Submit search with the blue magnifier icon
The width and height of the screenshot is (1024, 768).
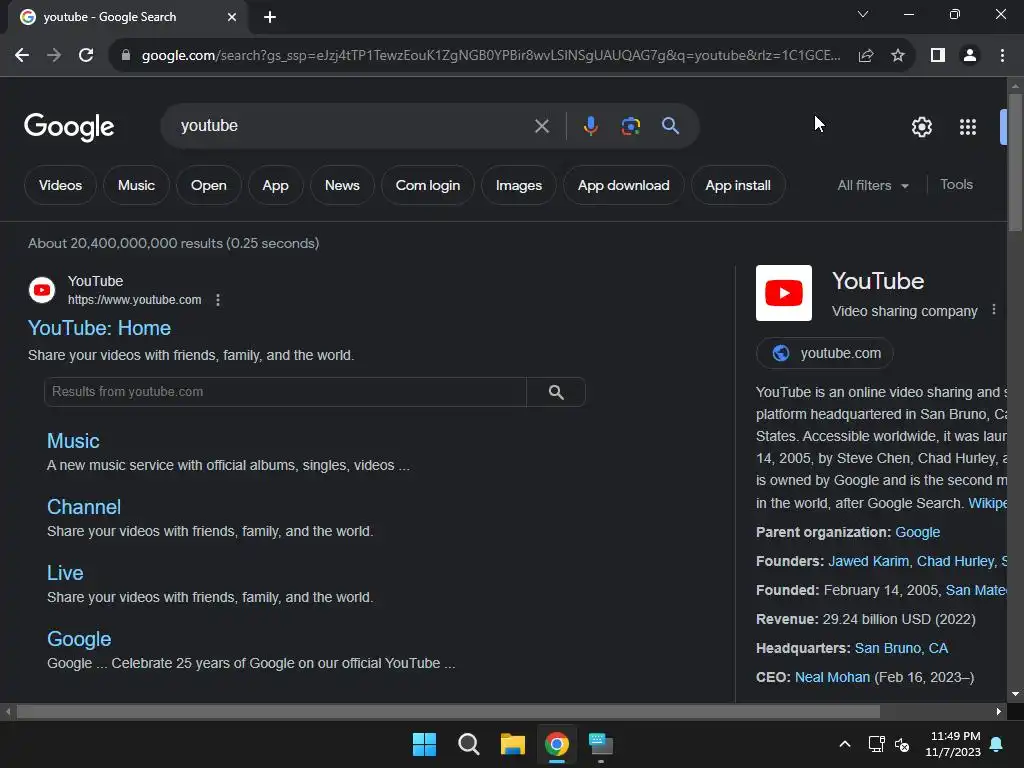click(670, 126)
